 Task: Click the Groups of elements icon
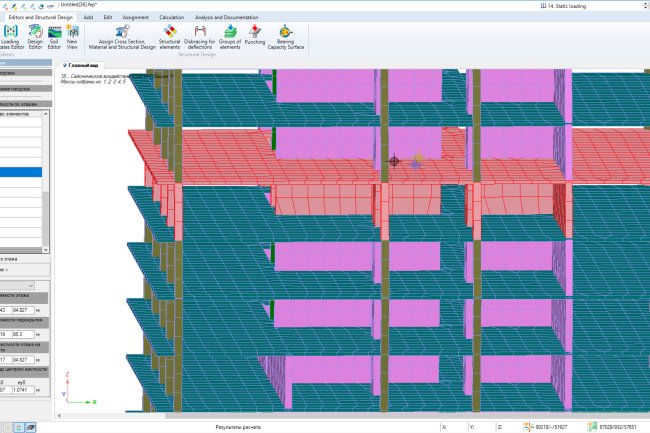pyautogui.click(x=230, y=37)
